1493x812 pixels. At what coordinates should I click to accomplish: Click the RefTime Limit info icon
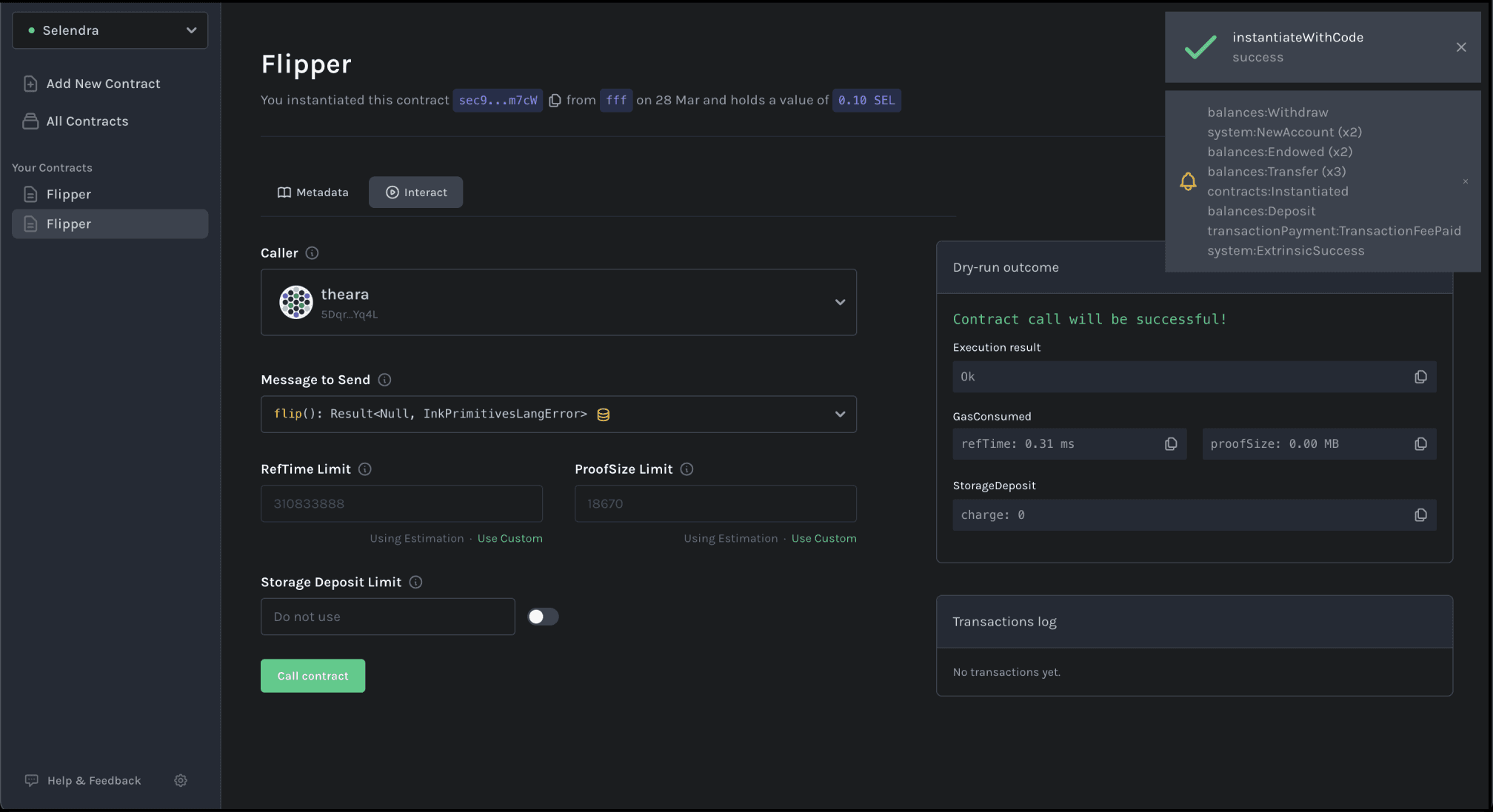coord(365,469)
